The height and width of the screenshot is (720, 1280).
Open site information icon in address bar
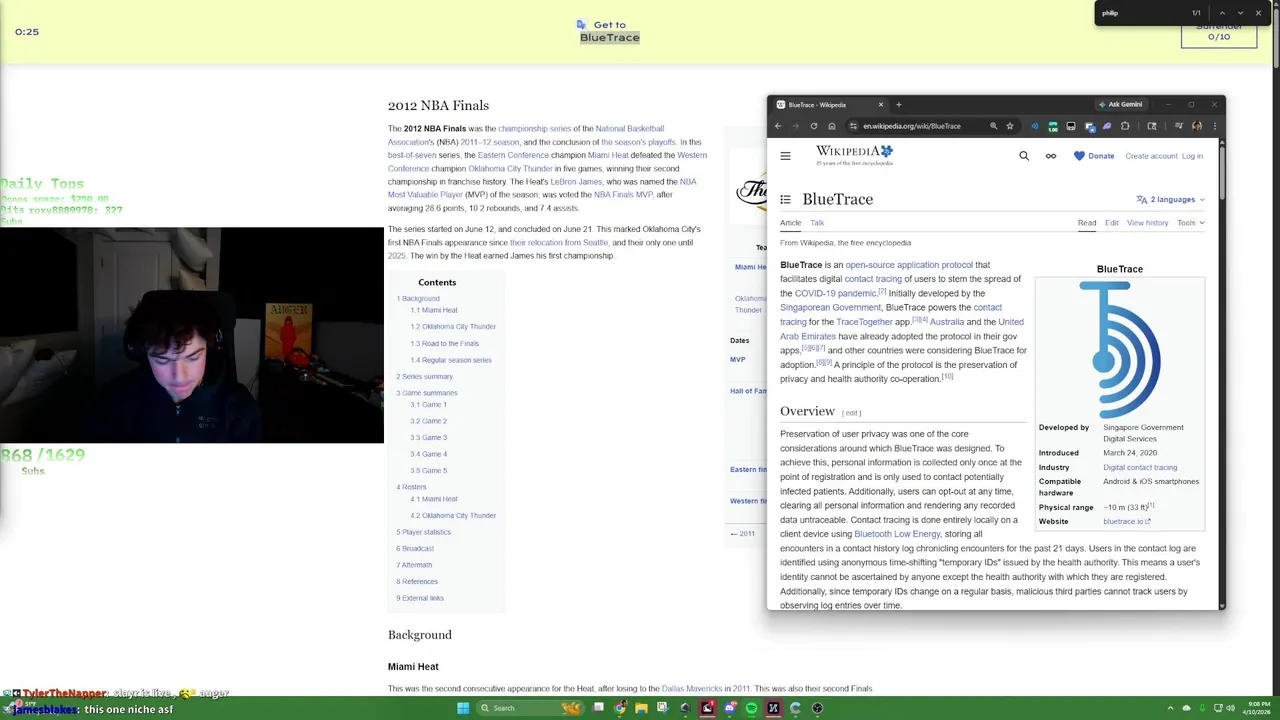point(853,126)
